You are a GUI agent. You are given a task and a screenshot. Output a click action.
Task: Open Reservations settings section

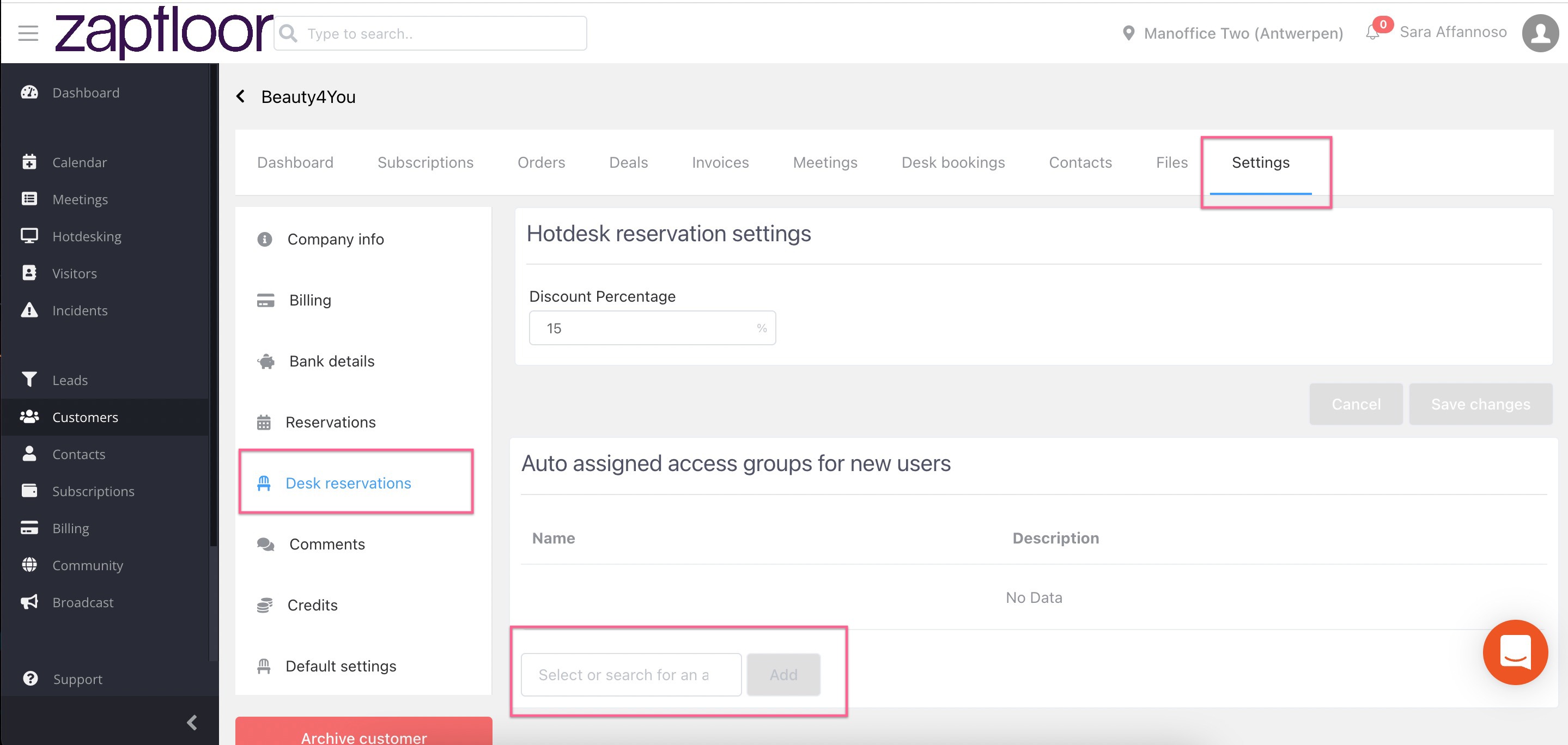(x=363, y=422)
